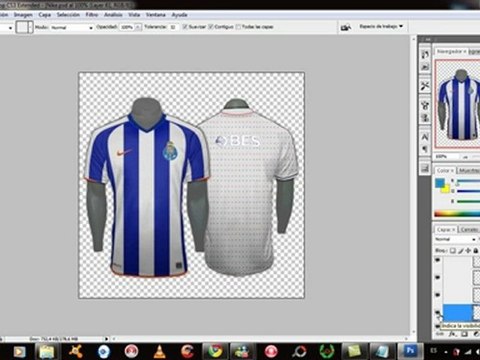Toggle the Suavizar checkbox

[x=185, y=27]
